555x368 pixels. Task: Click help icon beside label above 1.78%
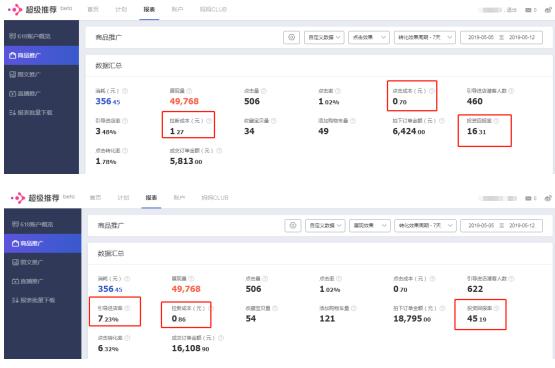click(x=125, y=150)
